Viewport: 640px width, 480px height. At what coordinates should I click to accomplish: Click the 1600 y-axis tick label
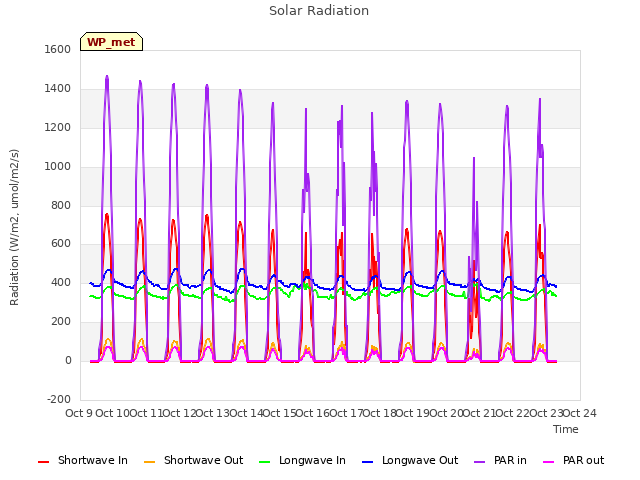[58, 49]
